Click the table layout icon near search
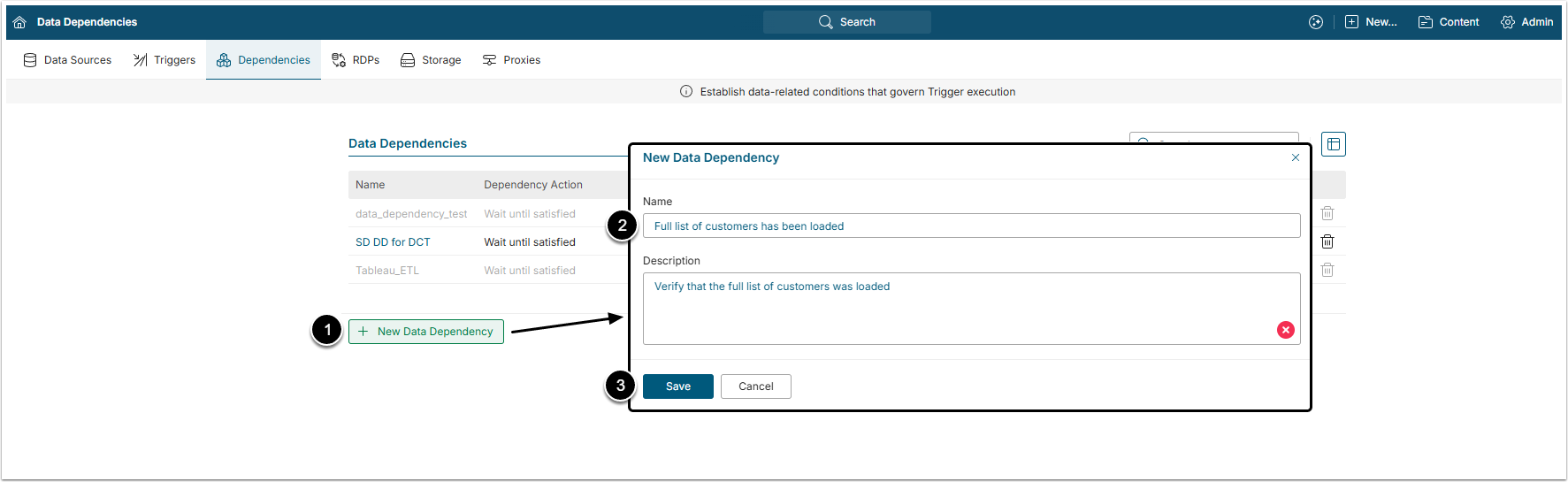This screenshot has width=1568, height=482. click(x=1333, y=144)
